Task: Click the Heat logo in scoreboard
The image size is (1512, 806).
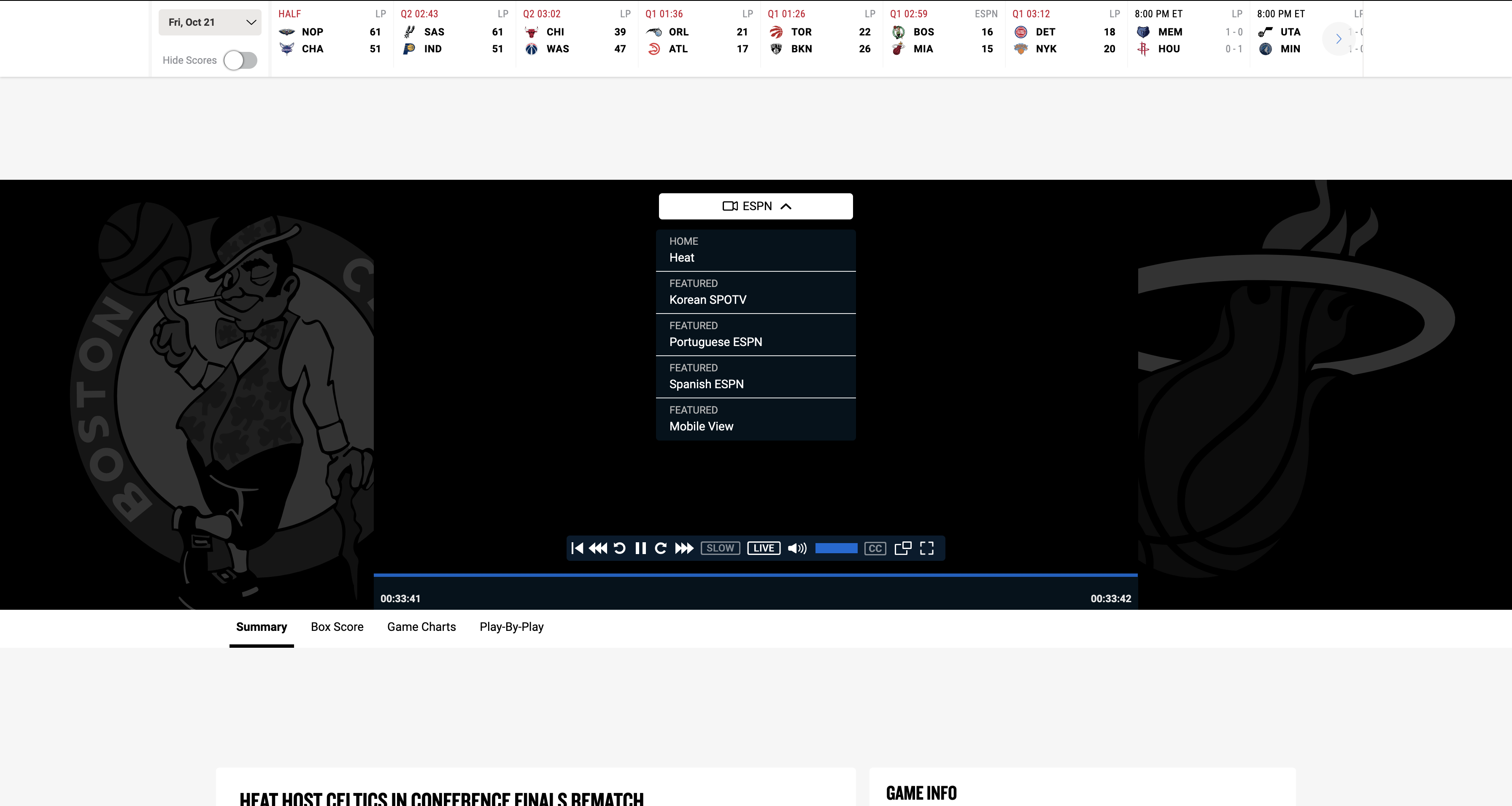Action: pos(898,49)
